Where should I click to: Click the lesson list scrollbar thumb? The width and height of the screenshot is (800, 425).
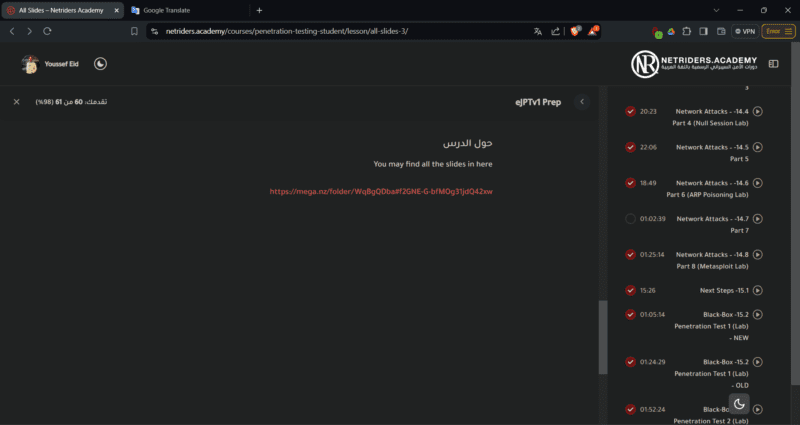[603, 337]
